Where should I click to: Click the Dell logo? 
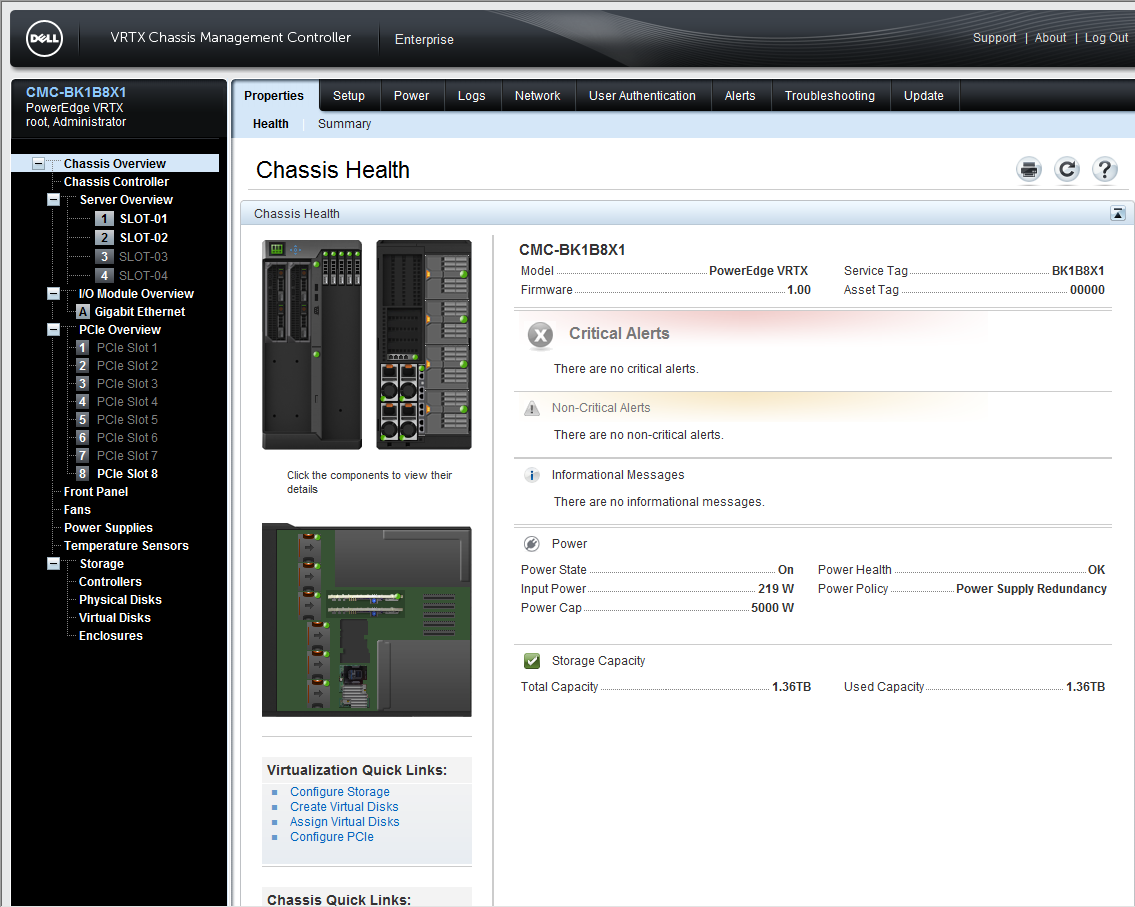point(44,38)
